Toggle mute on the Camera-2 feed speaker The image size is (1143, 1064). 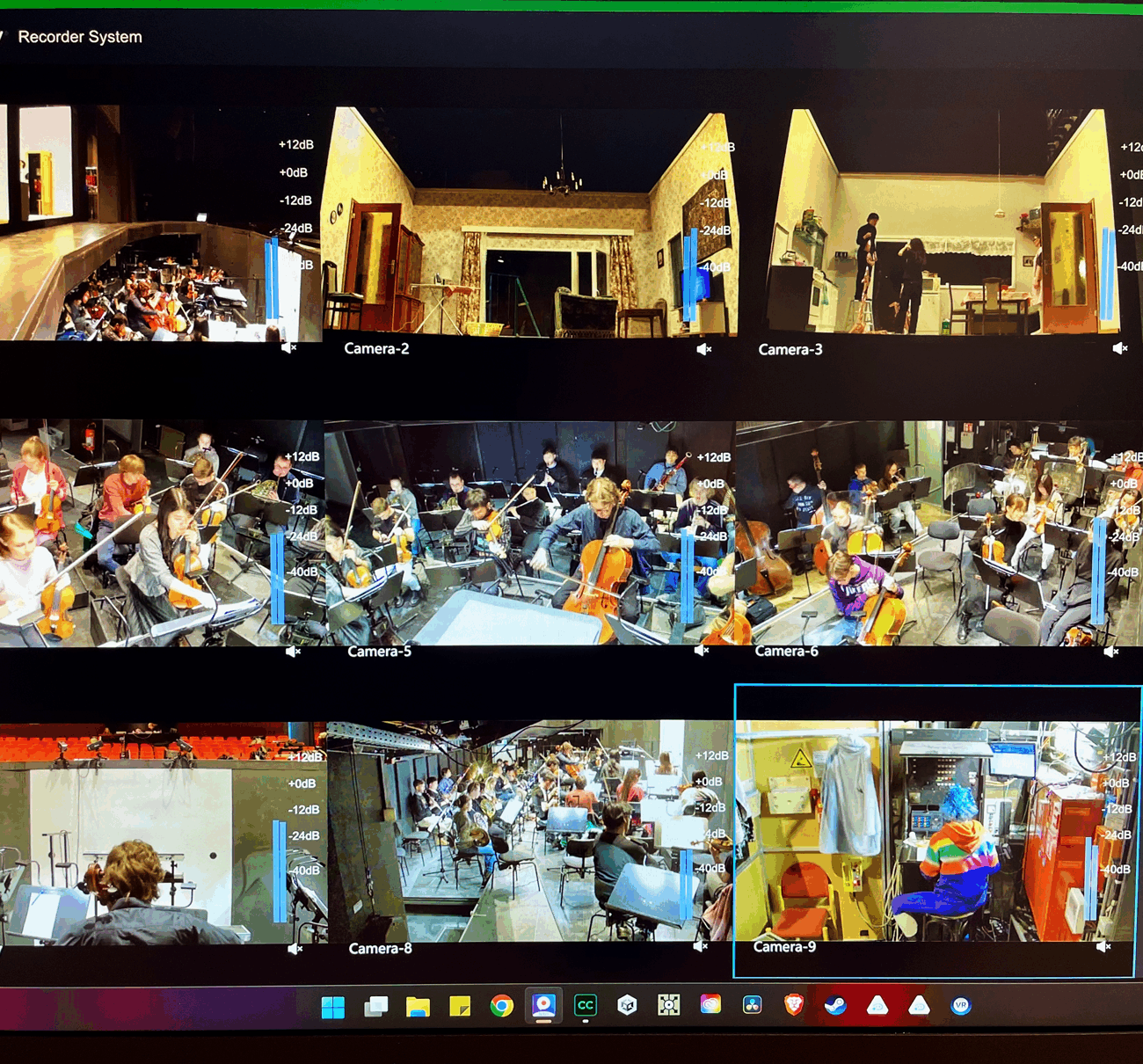[704, 349]
